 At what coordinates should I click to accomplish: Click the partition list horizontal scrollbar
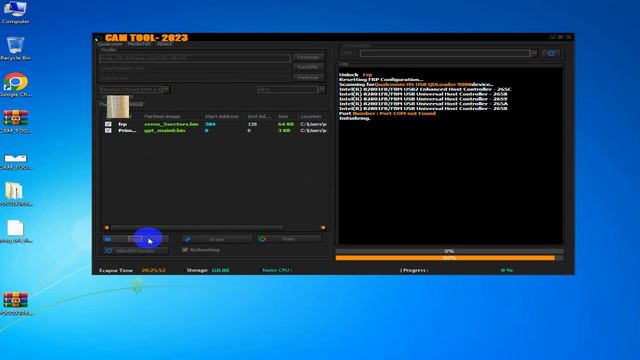(x=197, y=228)
